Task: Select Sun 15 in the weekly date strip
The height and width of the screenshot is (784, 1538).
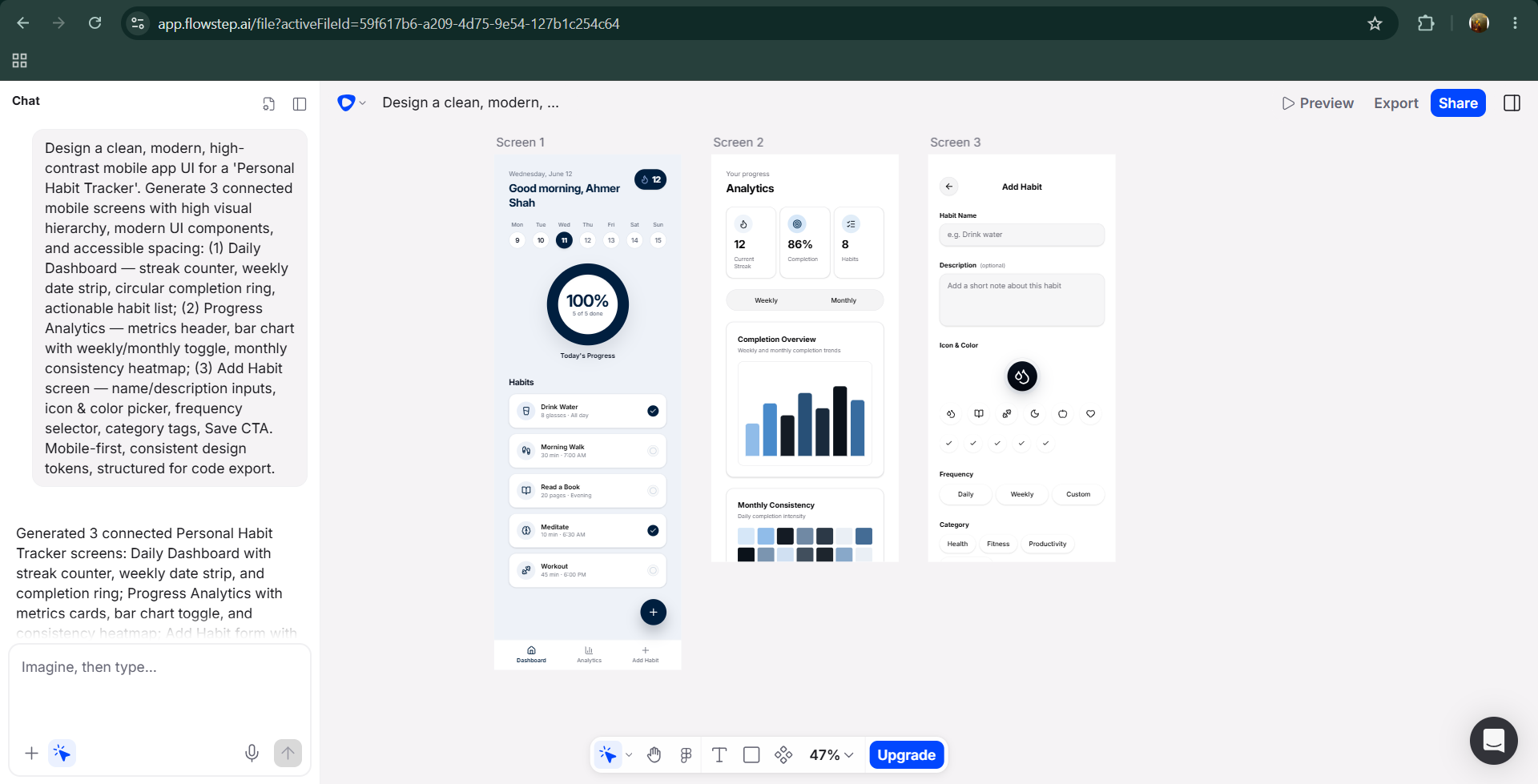Action: (658, 239)
